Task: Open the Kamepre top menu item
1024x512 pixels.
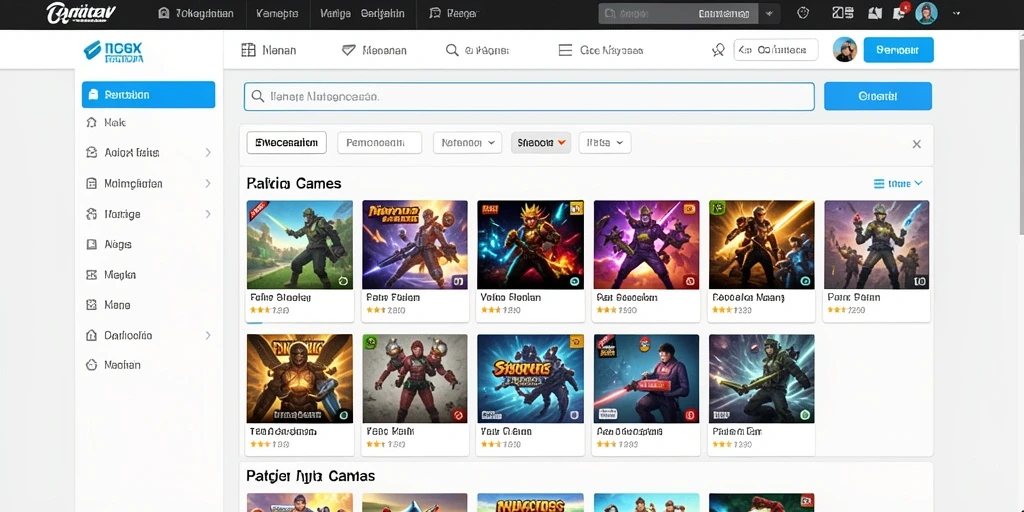Action: coord(278,13)
